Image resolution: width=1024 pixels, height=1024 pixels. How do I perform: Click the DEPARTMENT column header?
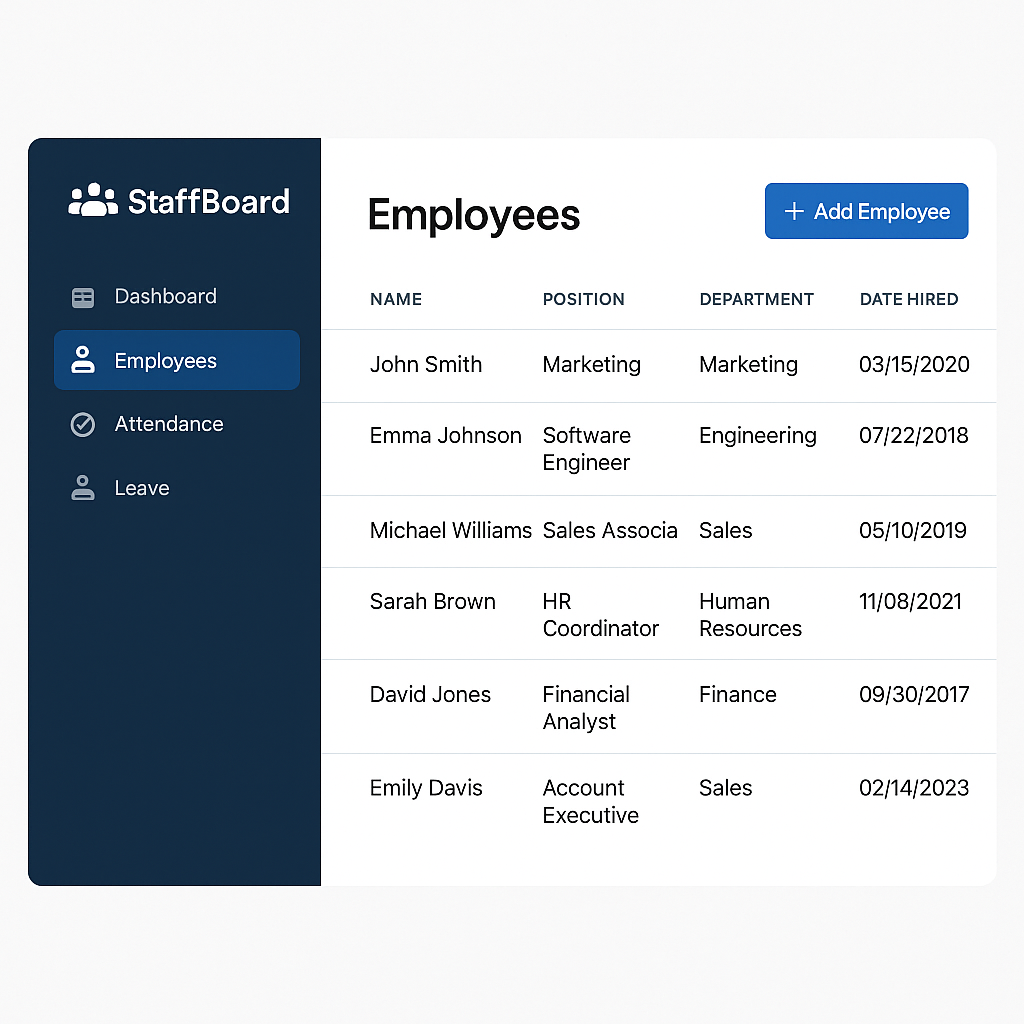pyautogui.click(x=756, y=299)
